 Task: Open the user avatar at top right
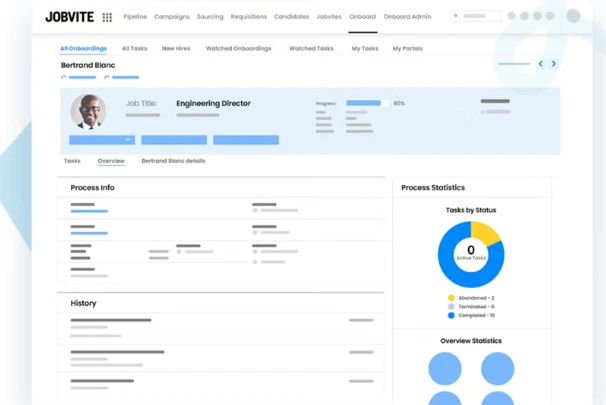click(x=574, y=16)
